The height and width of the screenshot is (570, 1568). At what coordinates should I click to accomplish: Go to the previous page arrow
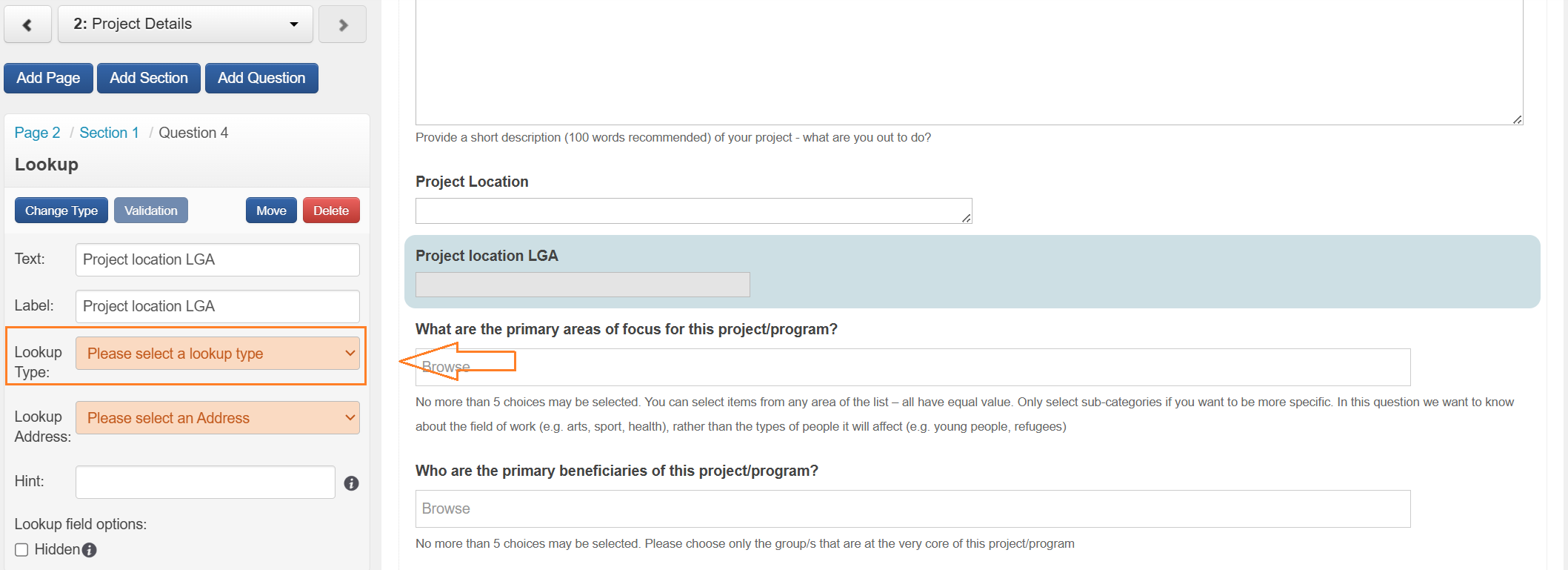[27, 24]
